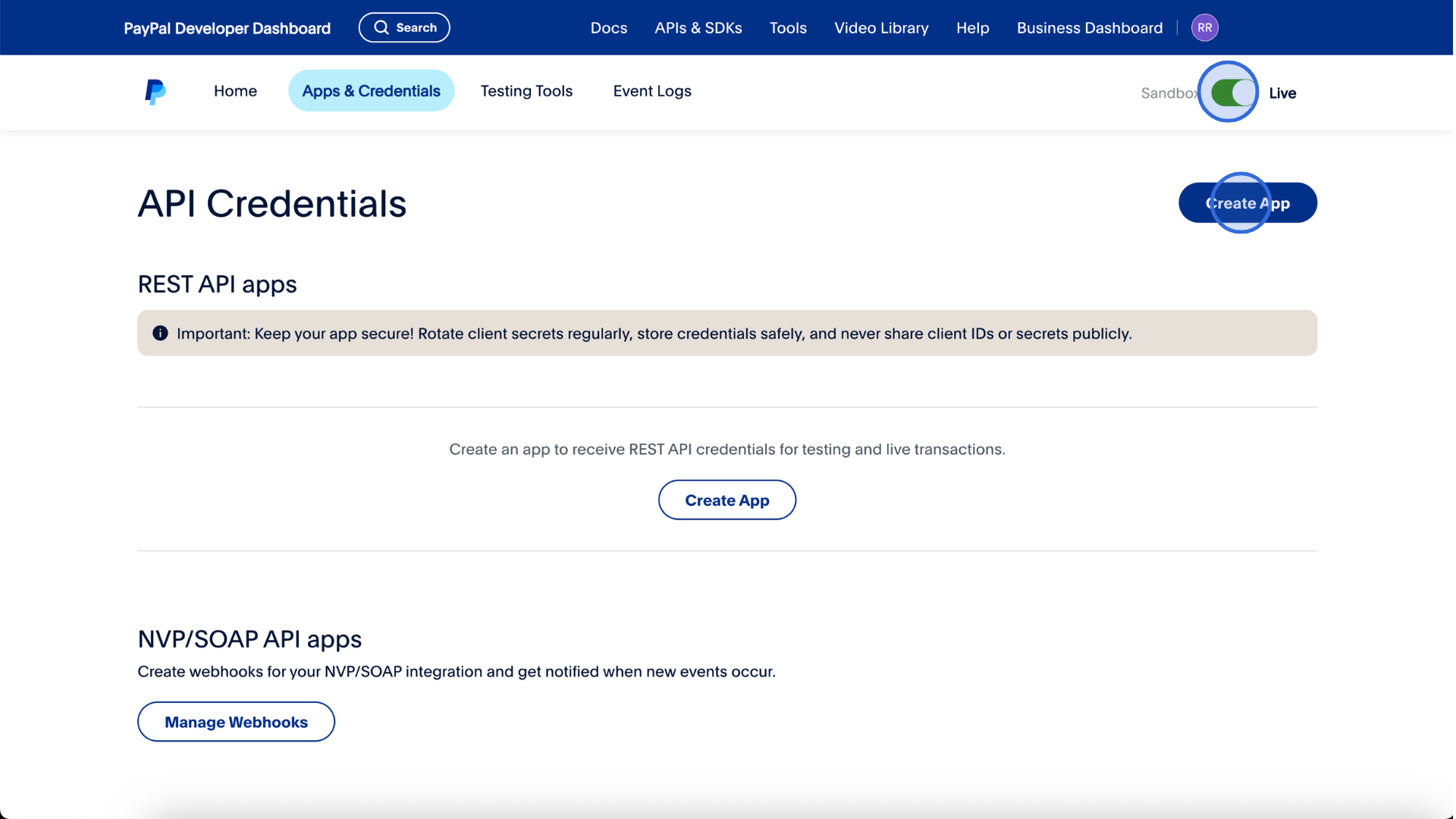Open APIs & SDKs menu
Screen dimensions: 1456x819
click(x=698, y=28)
